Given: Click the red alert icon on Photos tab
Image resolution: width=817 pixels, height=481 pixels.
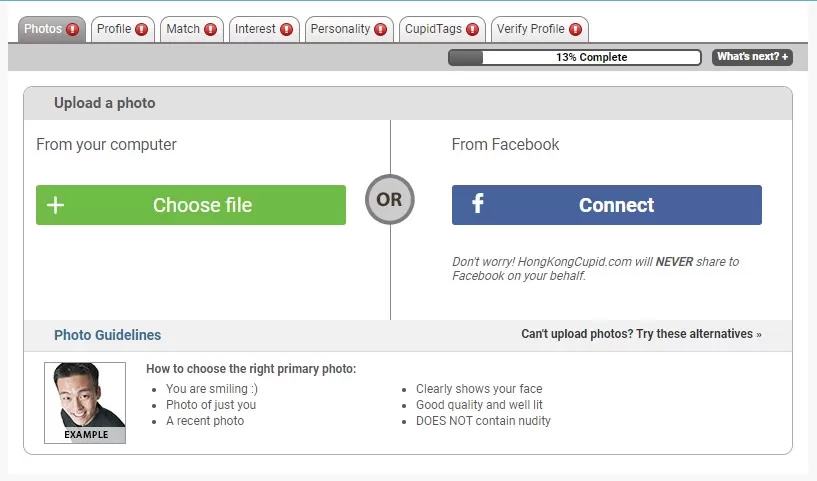Looking at the screenshot, I should 73,30.
